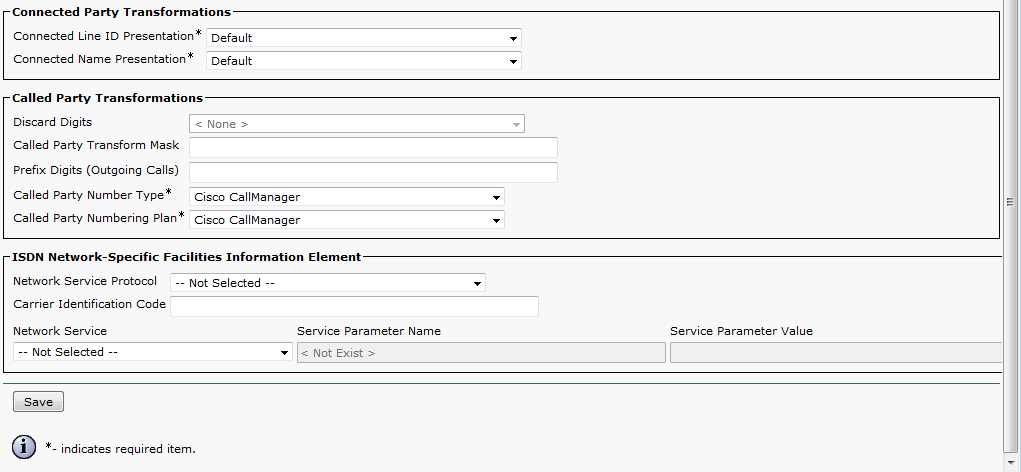Click the Service Parameter Value field
The image size is (1021, 472).
[x=836, y=353]
